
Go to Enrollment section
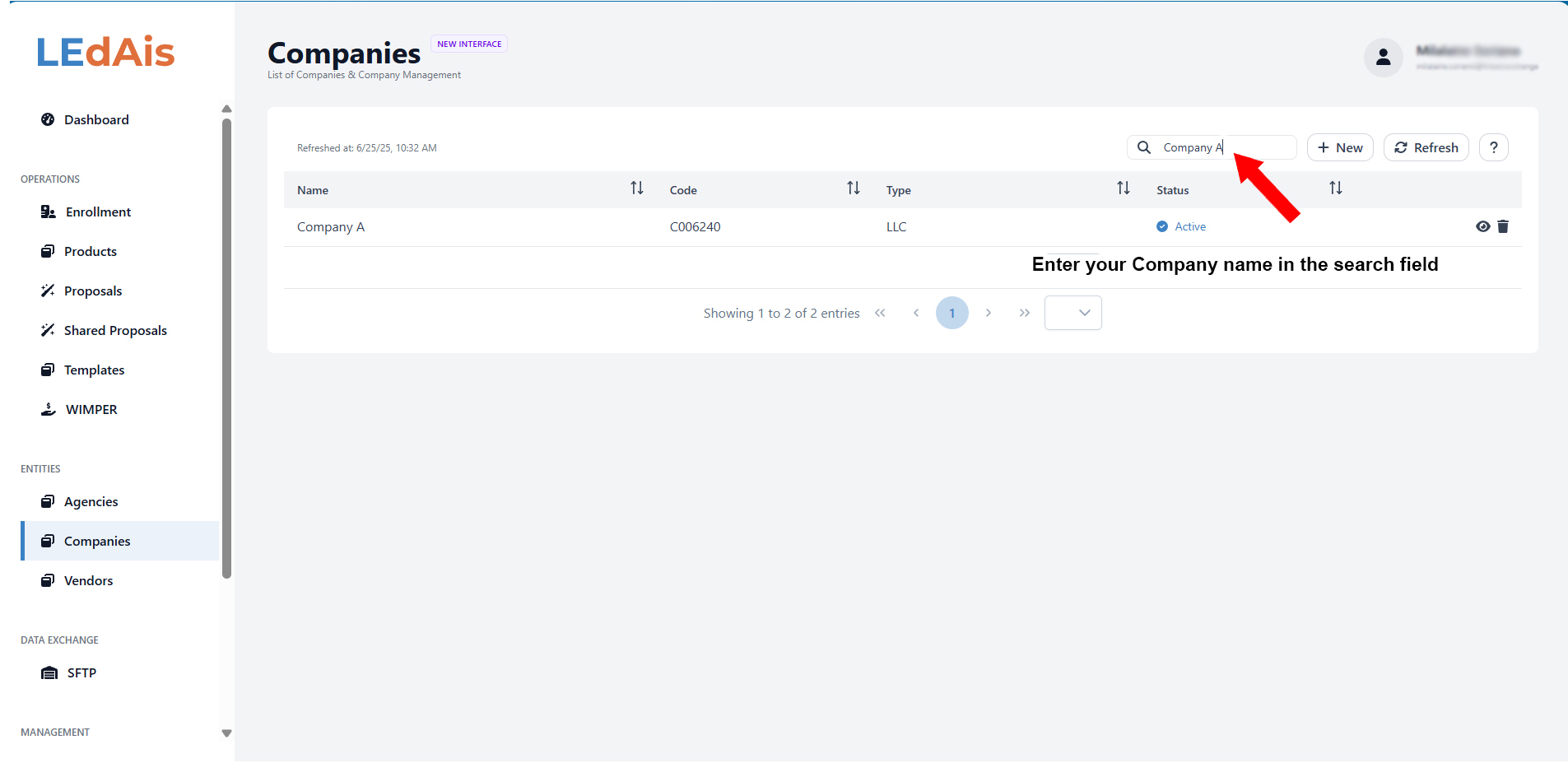coord(97,212)
